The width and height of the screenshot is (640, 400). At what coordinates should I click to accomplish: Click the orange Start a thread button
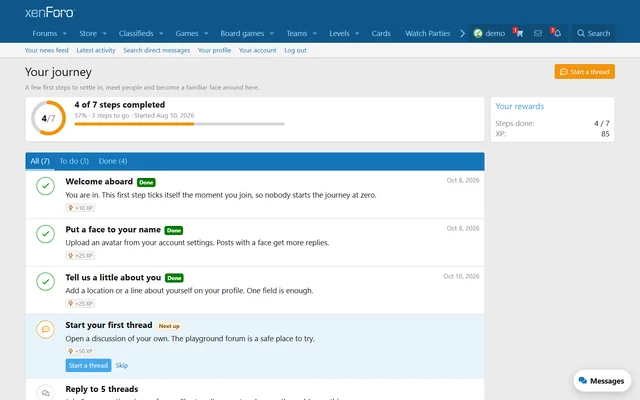click(584, 72)
